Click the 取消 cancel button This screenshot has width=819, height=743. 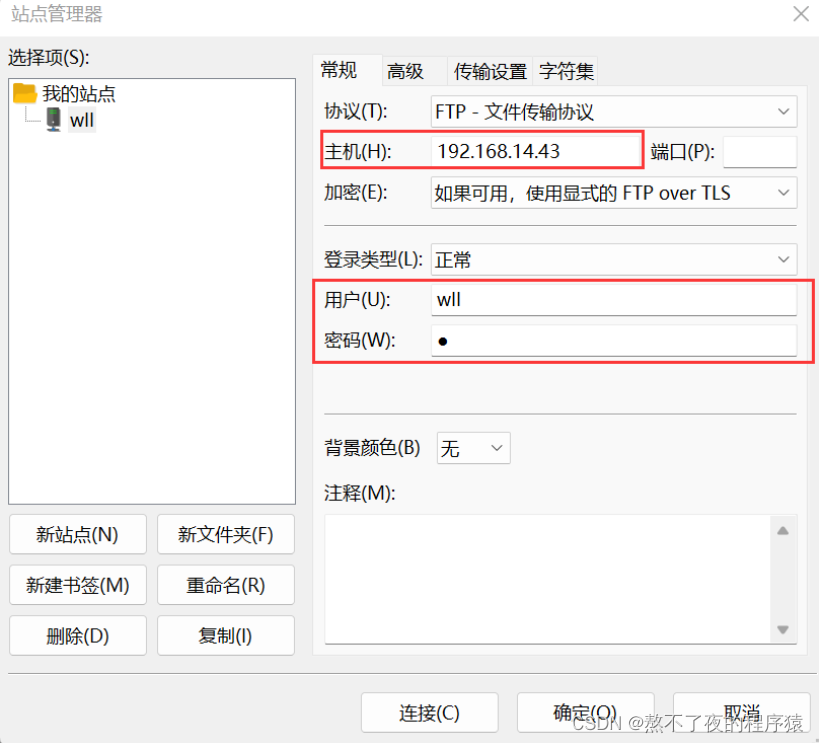pos(742,713)
